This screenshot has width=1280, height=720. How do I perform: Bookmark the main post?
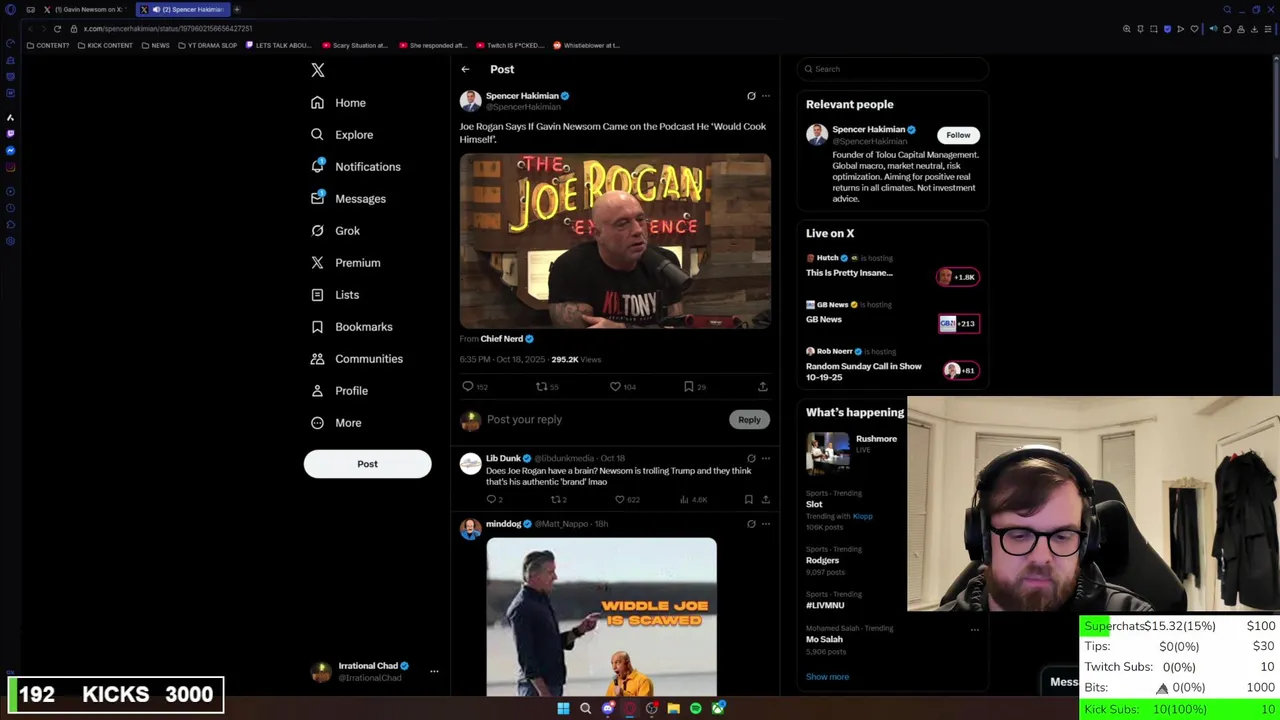click(x=688, y=387)
